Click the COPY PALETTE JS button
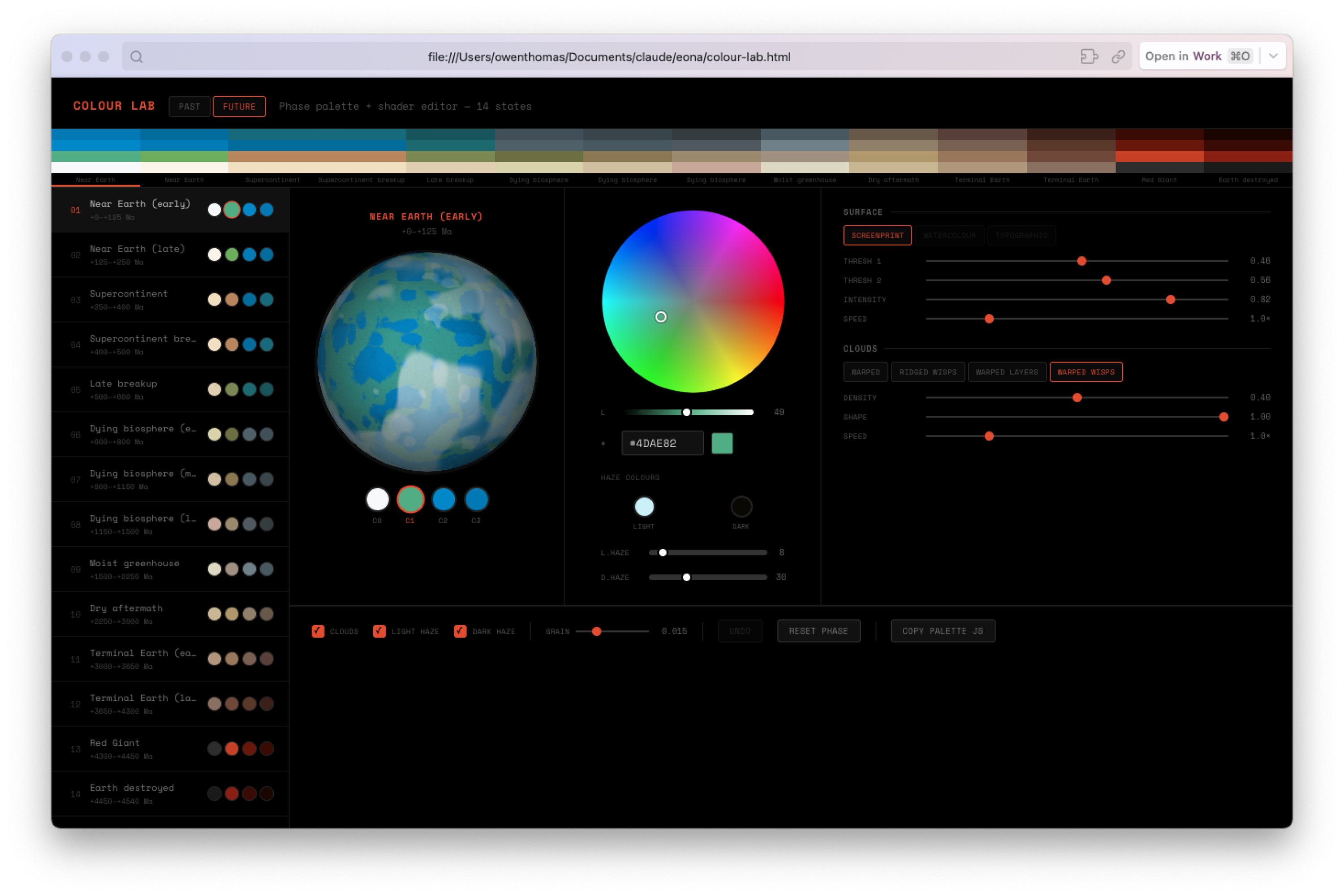This screenshot has height=896, width=1344. 943,631
